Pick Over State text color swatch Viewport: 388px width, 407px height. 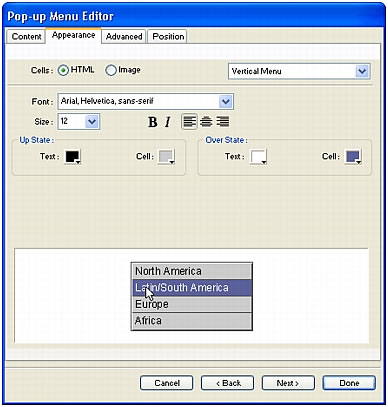coord(259,157)
